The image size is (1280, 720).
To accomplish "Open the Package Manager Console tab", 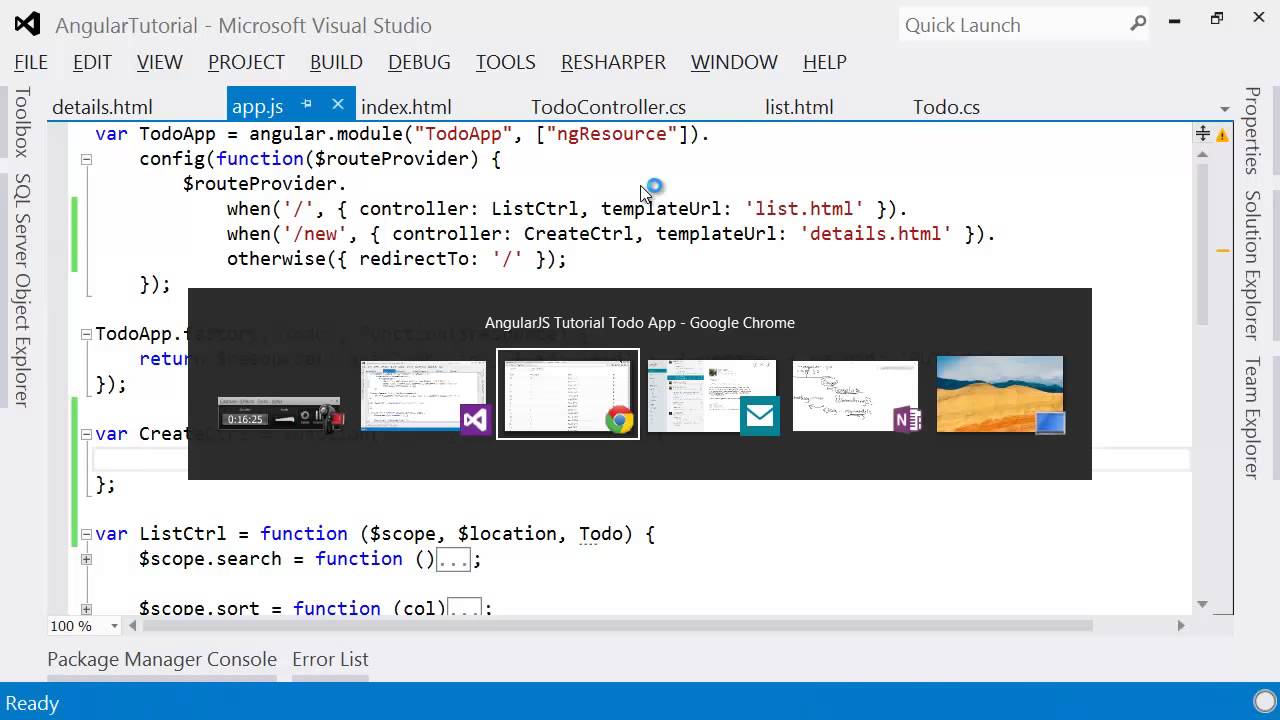I will pos(162,659).
